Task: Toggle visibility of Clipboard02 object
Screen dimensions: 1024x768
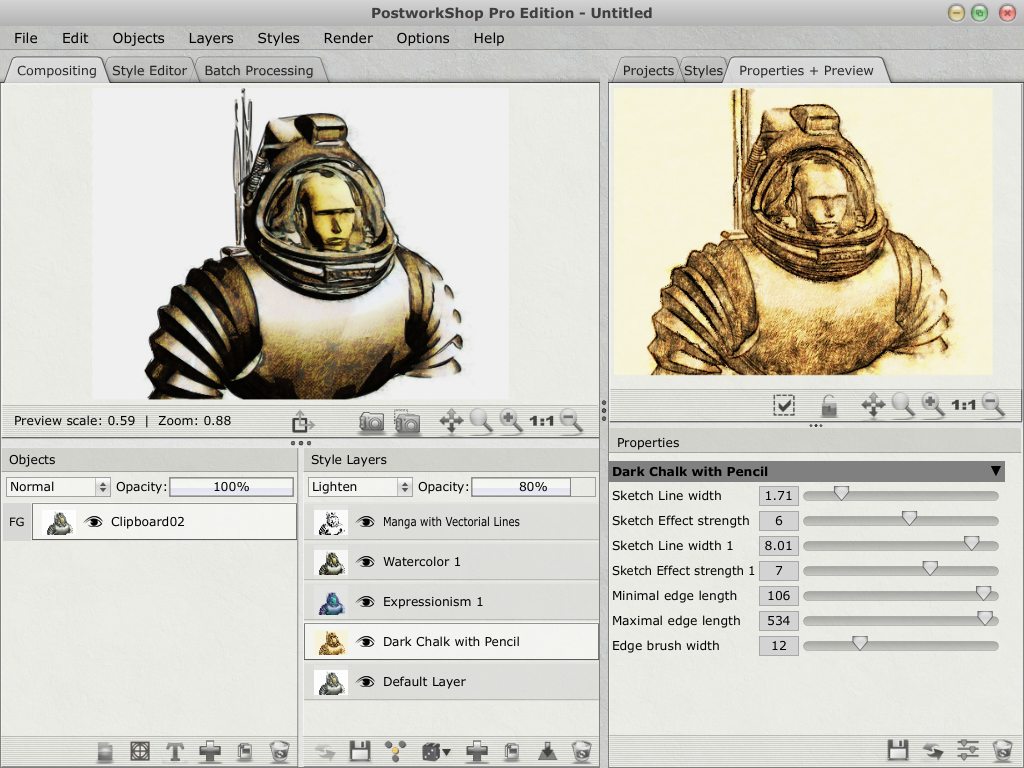Action: pos(94,522)
